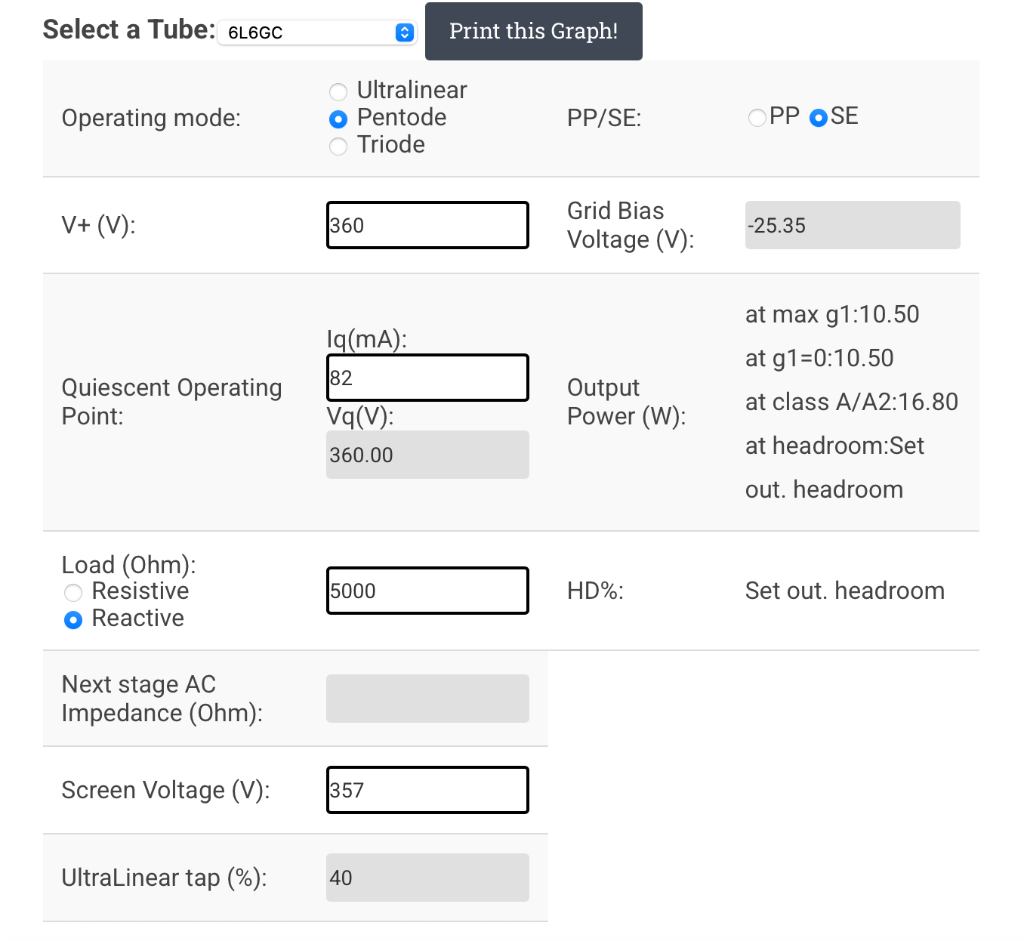1024x941 pixels.
Task: Click the Load Ohm input field
Action: [x=427, y=591]
